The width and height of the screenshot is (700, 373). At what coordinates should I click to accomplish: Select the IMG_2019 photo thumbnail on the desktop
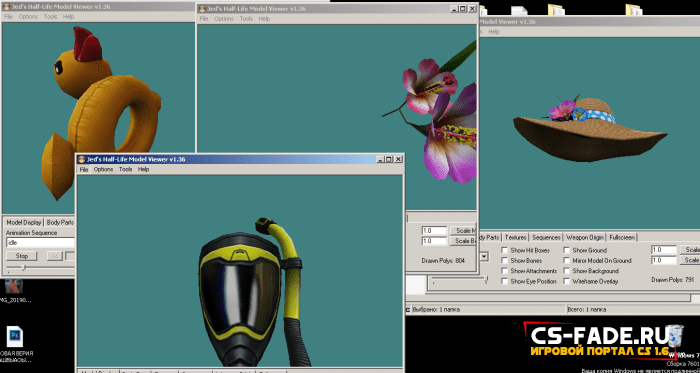coord(13,286)
